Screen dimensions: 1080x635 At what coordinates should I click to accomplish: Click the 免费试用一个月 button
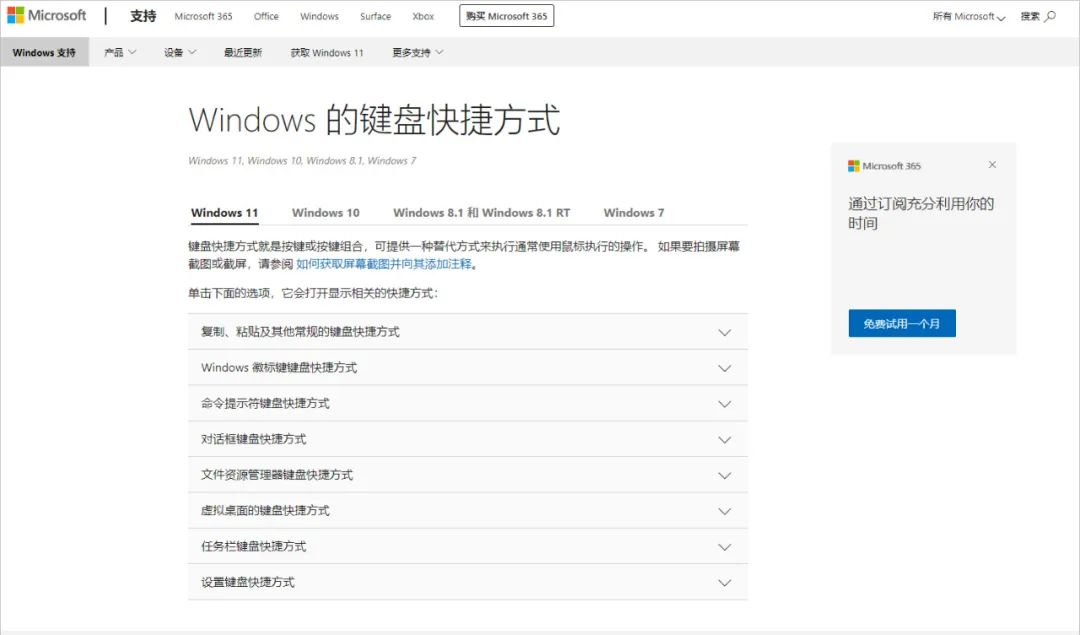902,324
